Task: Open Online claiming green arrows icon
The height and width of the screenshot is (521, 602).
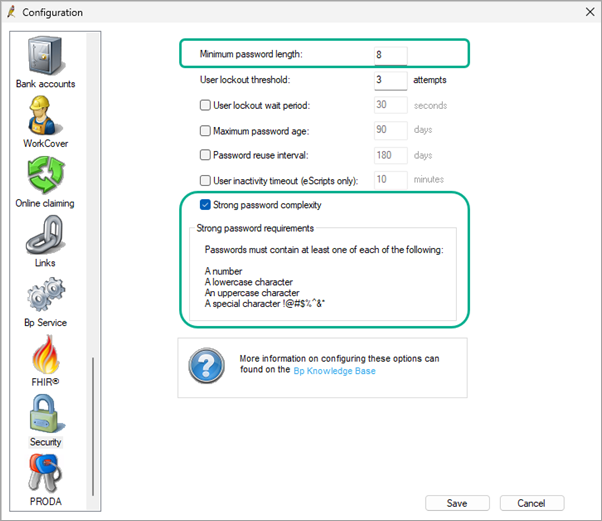Action: [46, 175]
